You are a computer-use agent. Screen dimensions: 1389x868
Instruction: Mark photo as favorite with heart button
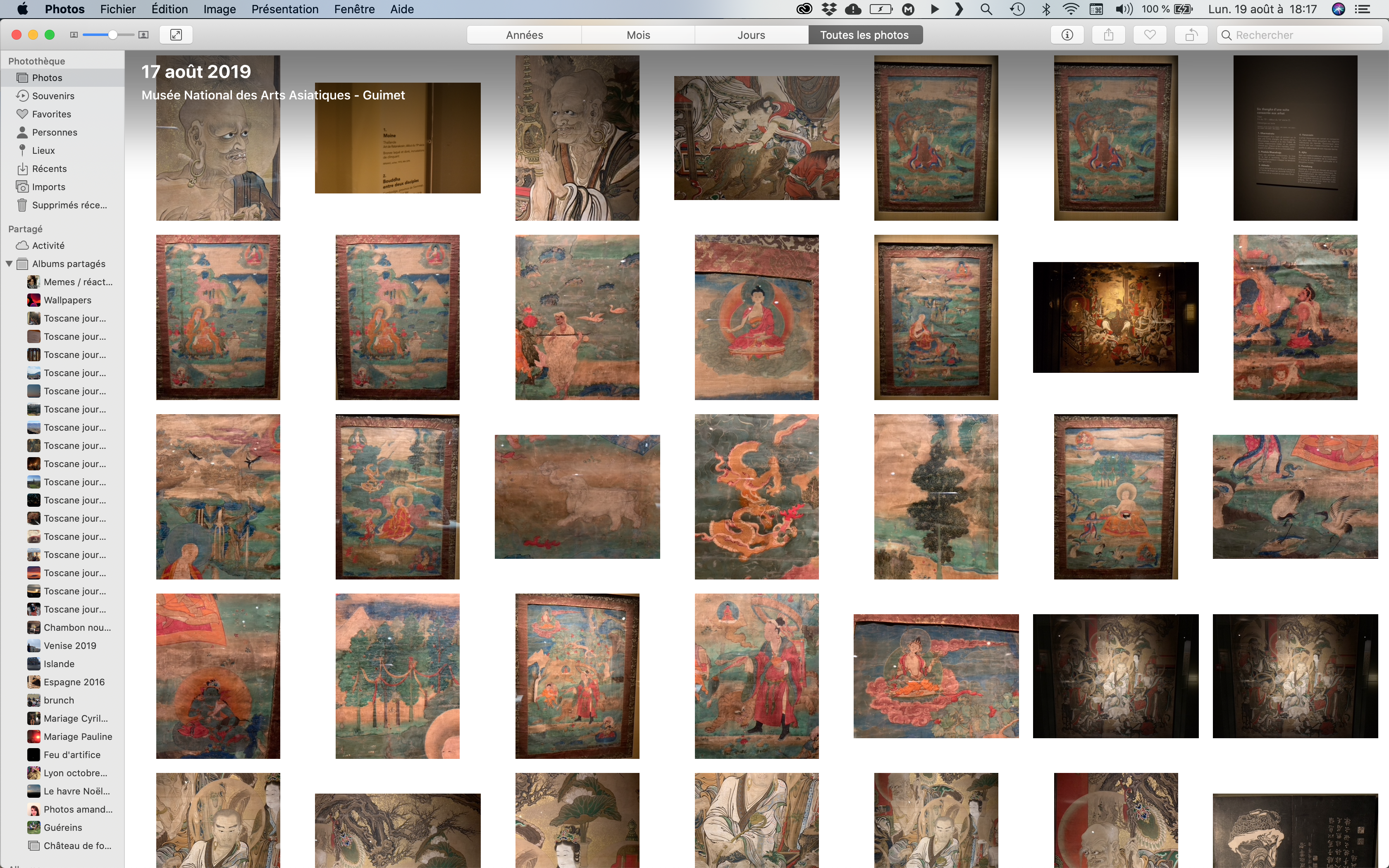coord(1150,35)
